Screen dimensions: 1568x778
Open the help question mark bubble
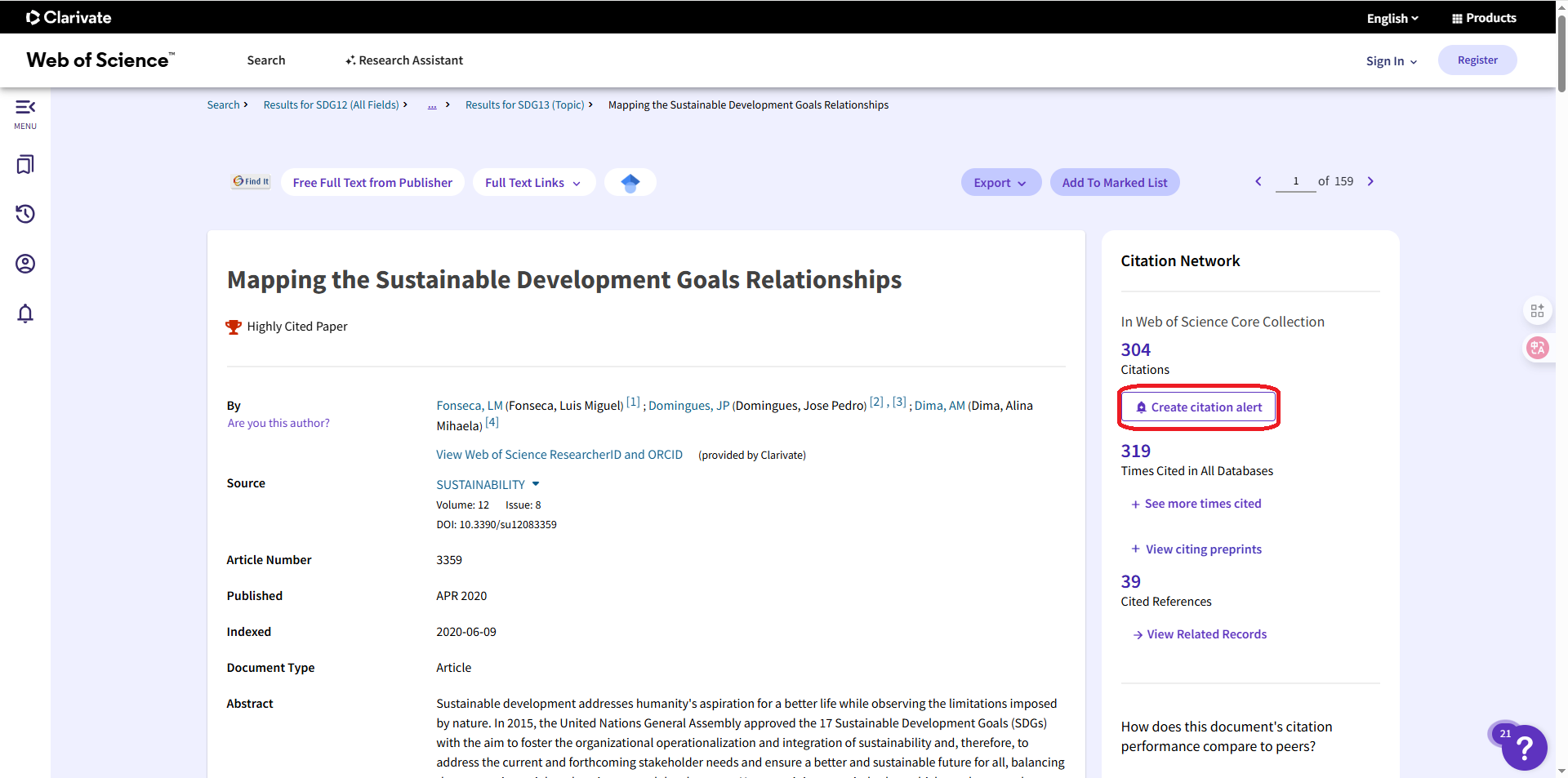[1524, 747]
